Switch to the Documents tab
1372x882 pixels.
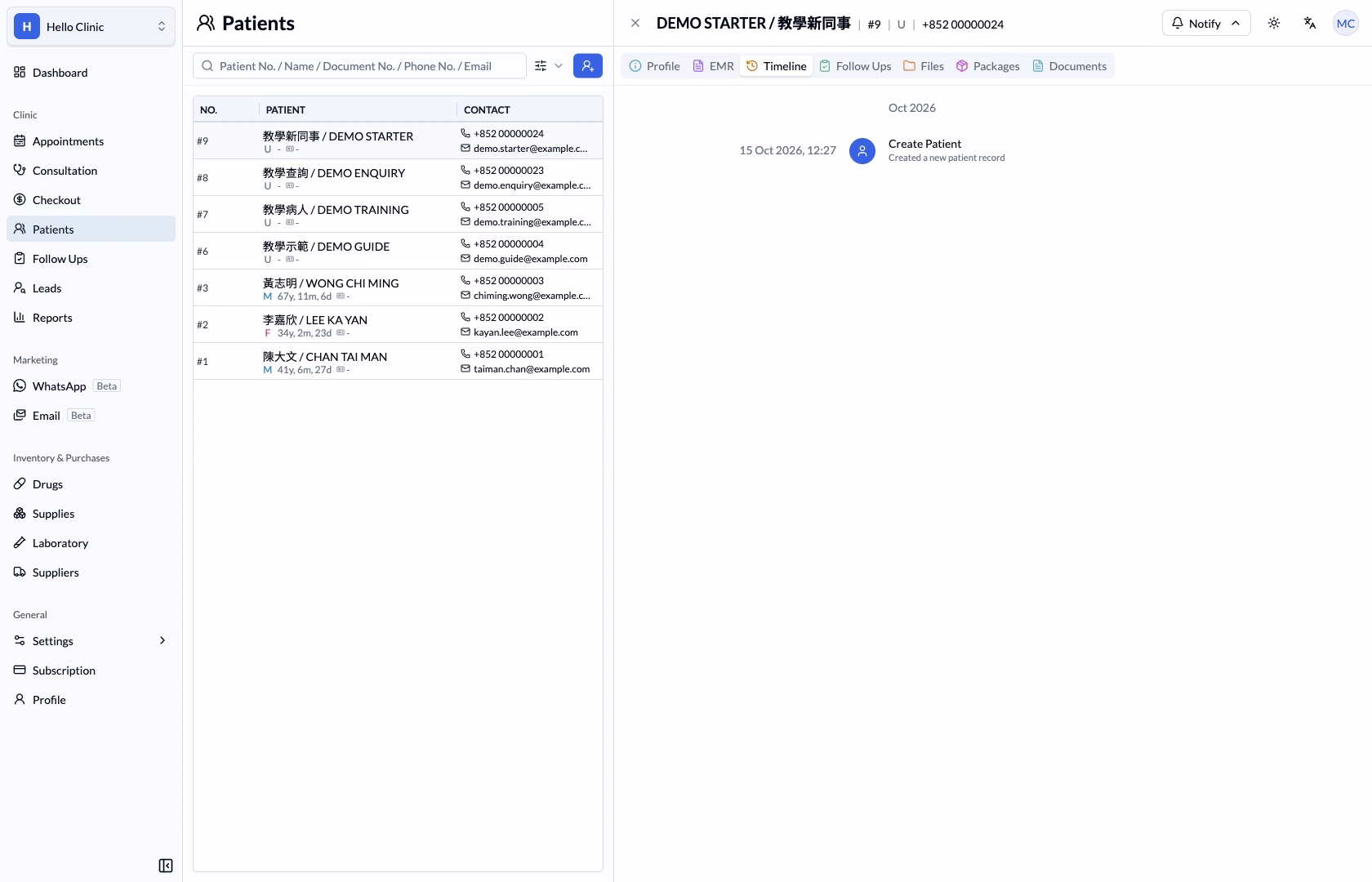(x=1070, y=66)
